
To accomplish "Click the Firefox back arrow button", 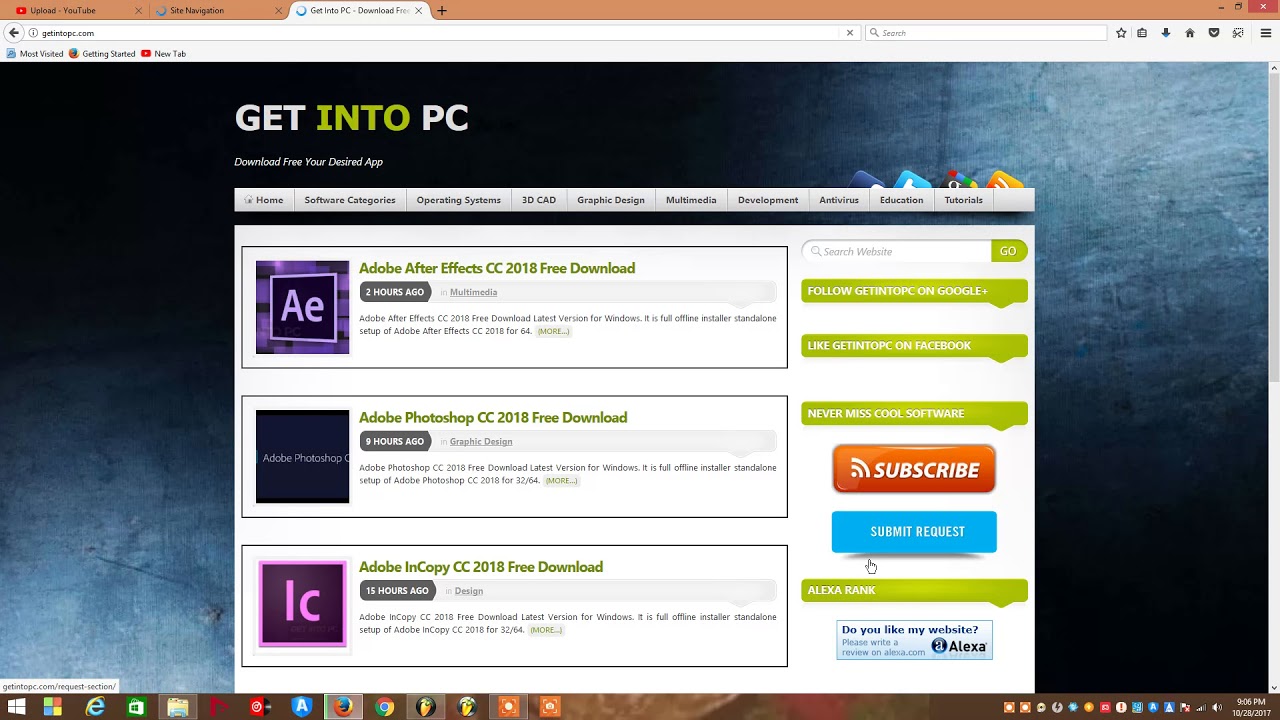I will coord(14,33).
